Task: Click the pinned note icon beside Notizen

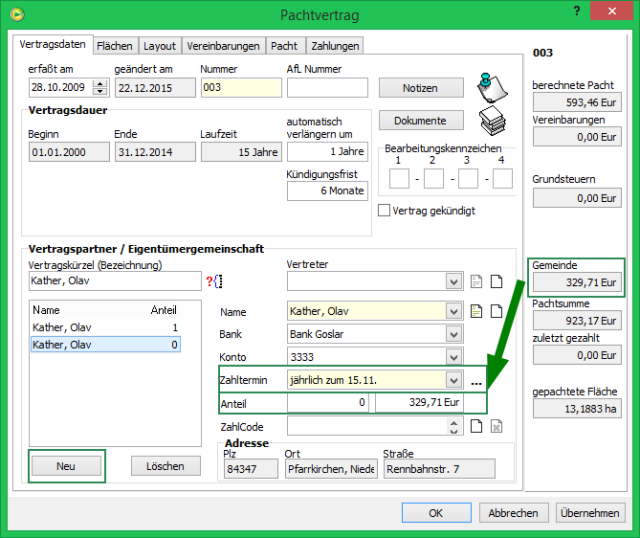Action: (x=490, y=88)
